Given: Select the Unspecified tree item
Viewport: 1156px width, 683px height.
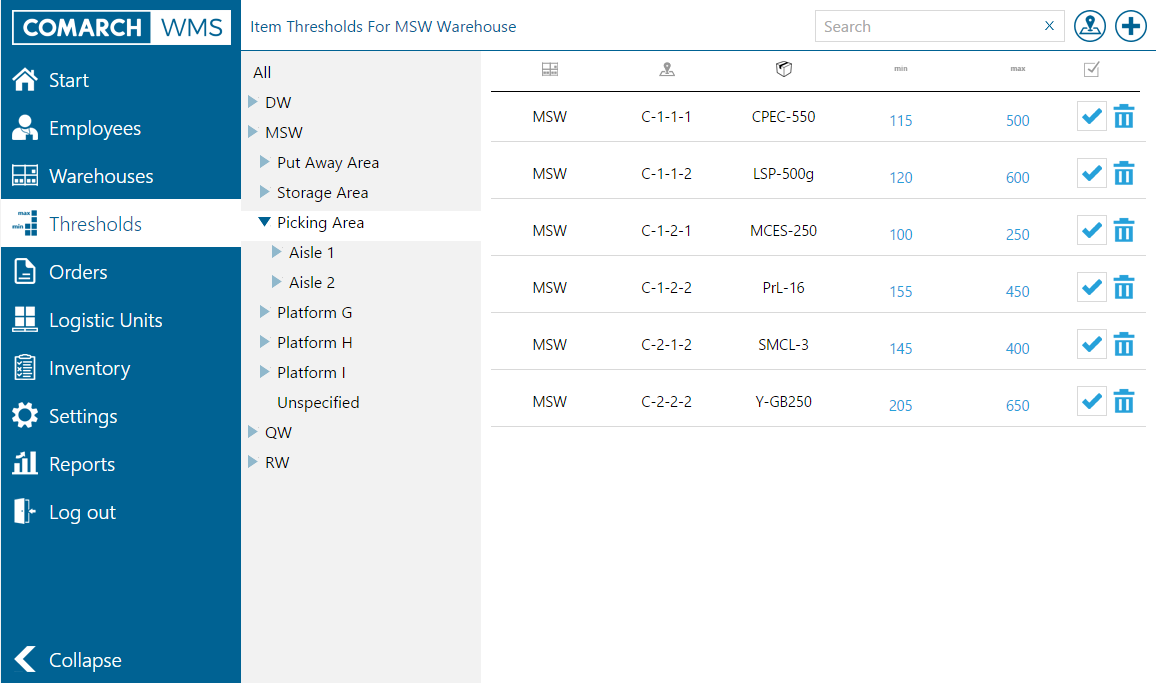Looking at the screenshot, I should coord(318,403).
